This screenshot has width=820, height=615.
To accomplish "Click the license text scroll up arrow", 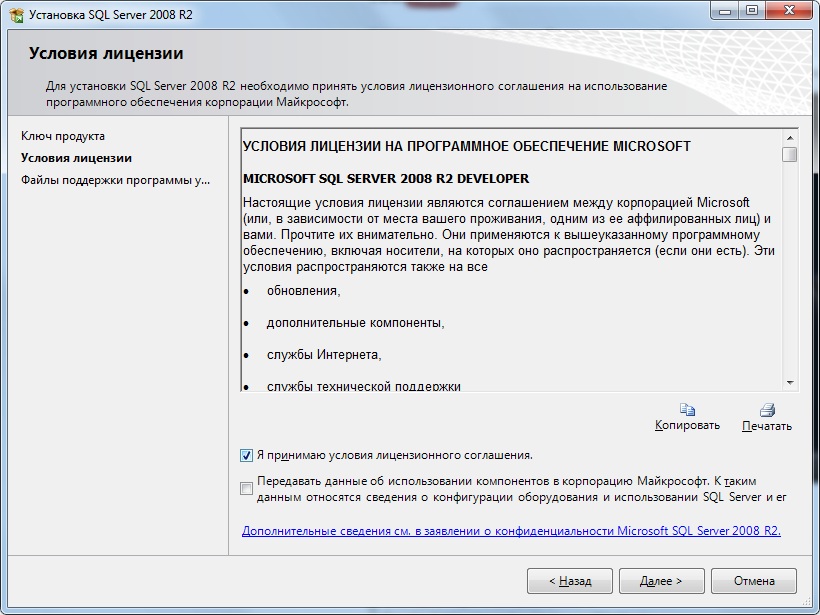I will coord(790,138).
